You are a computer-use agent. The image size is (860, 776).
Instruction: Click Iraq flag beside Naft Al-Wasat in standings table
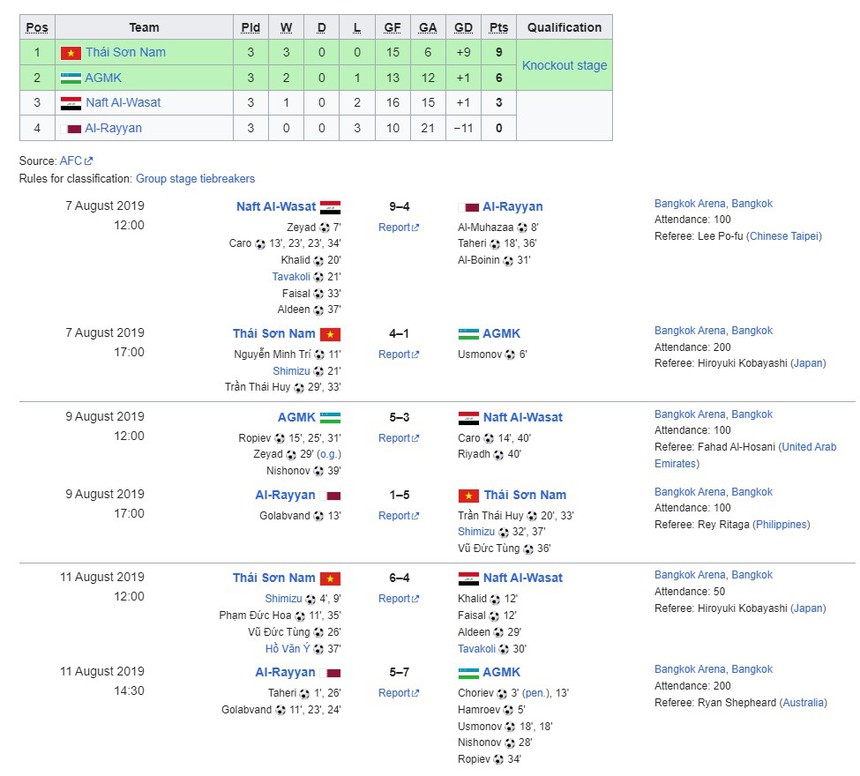[70, 103]
